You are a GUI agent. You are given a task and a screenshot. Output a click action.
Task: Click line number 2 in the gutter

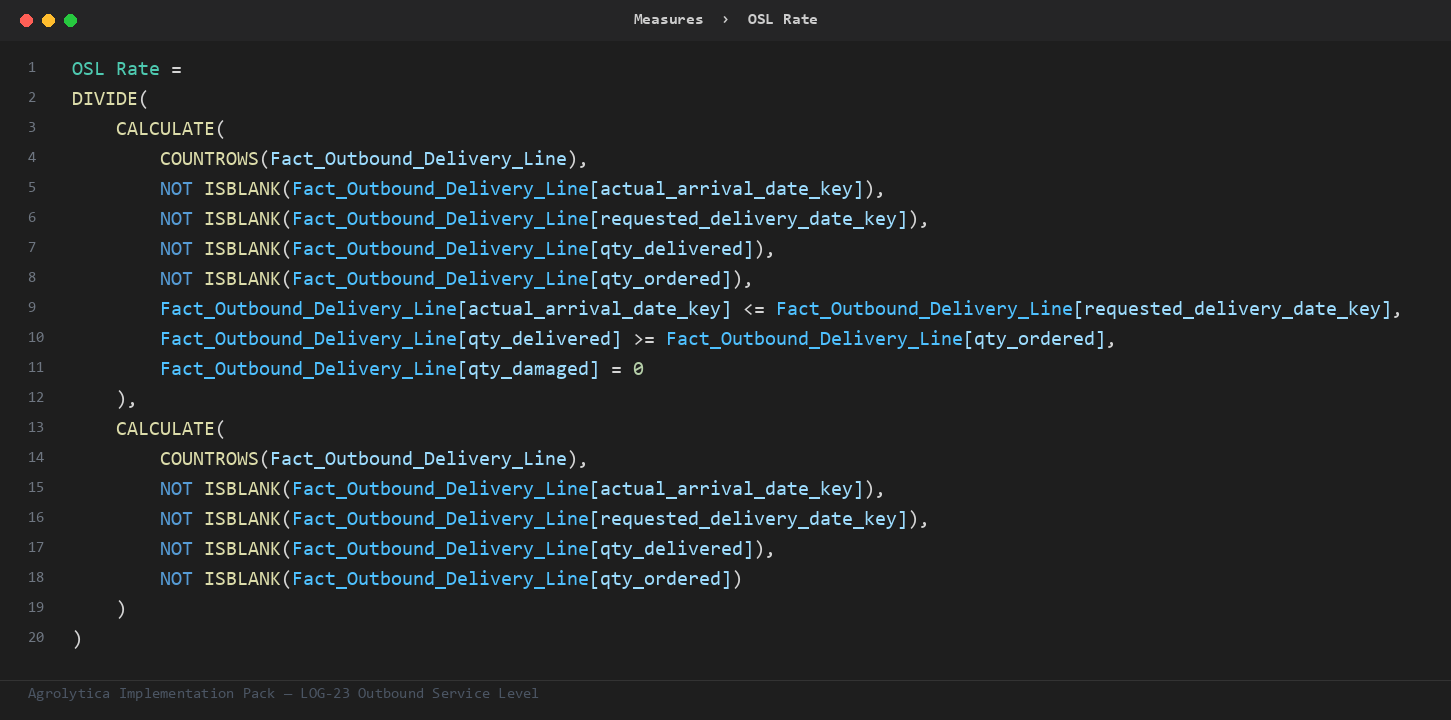point(32,97)
